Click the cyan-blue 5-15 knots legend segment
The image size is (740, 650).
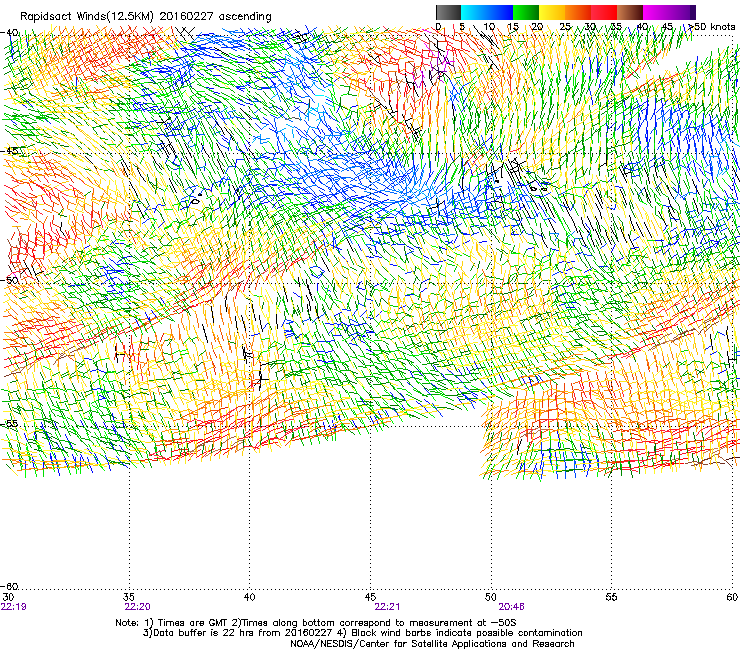click(x=487, y=12)
